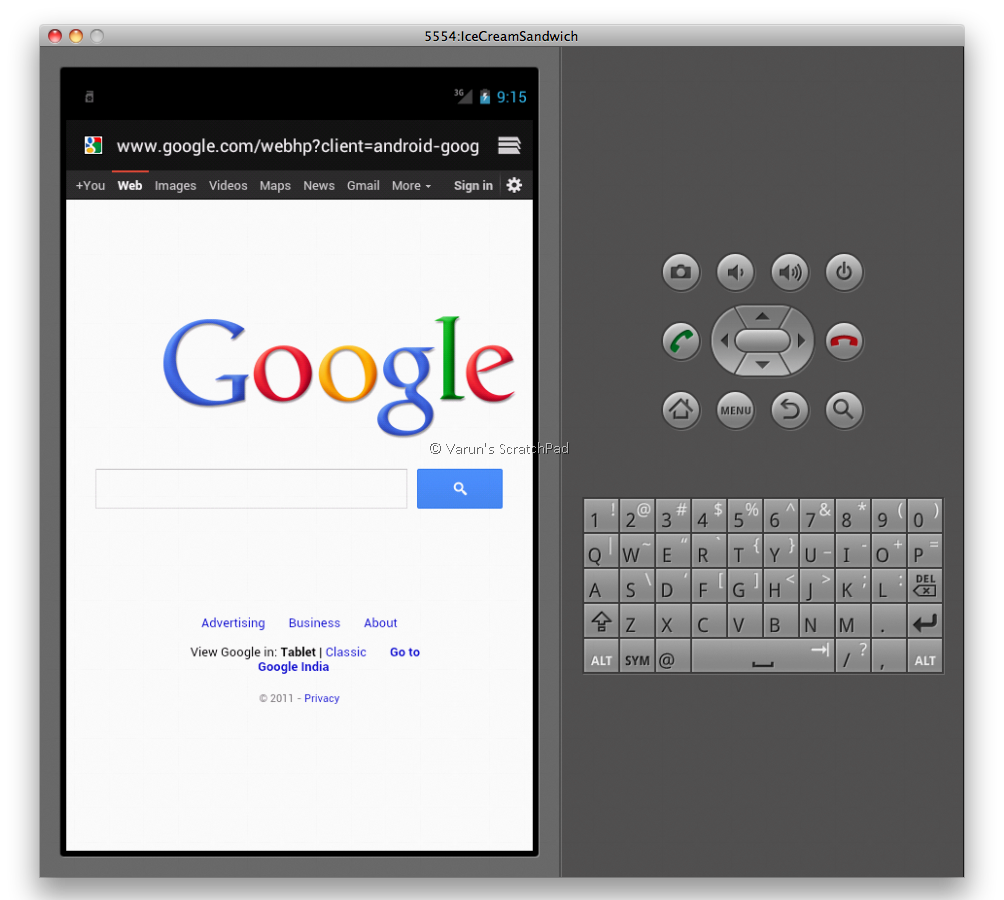Click the Google favicon in URL bar
This screenshot has width=1004, height=900.
coord(93,145)
